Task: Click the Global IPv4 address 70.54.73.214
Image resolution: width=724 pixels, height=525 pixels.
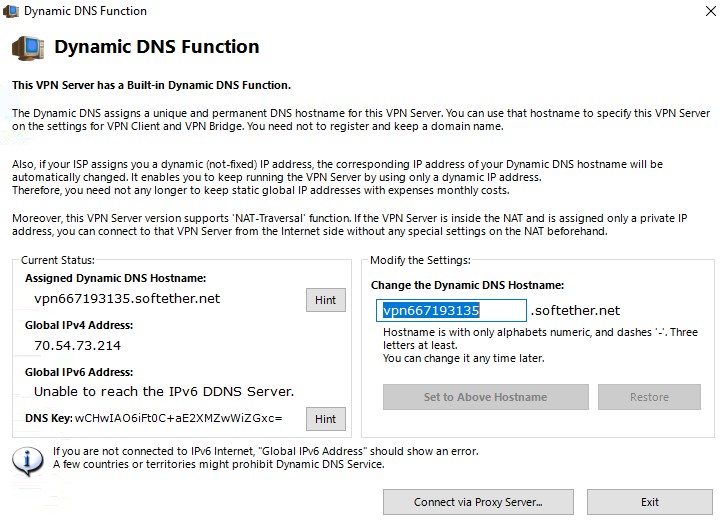Action: pos(77,345)
